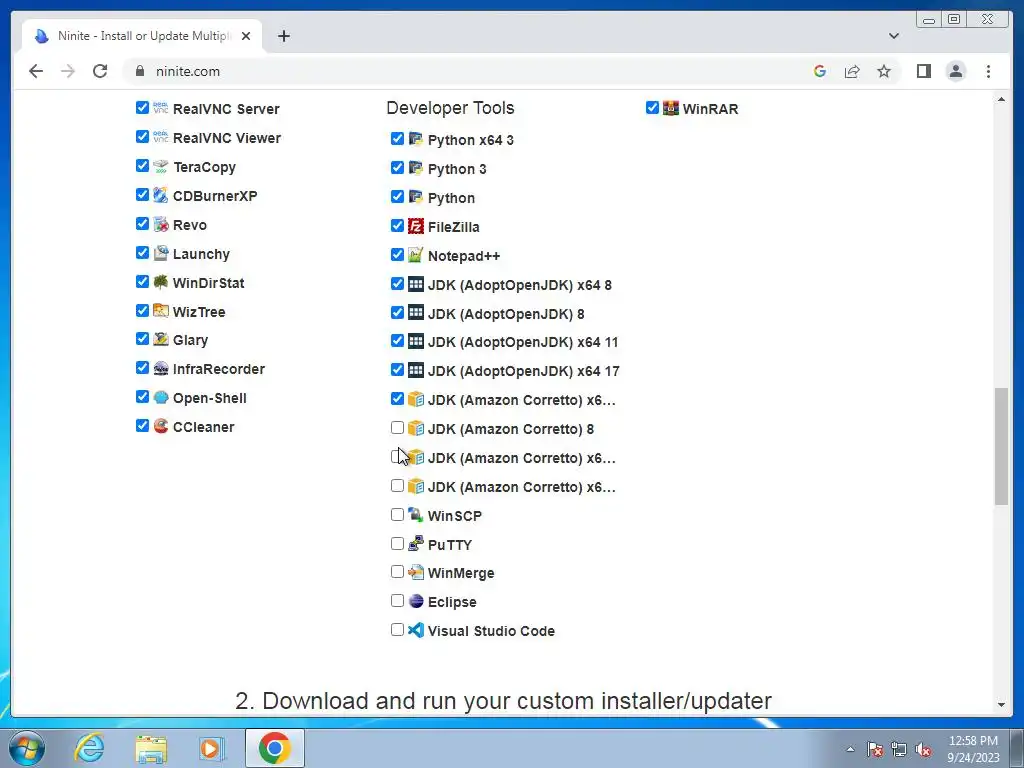Close the Ninite tab
The width and height of the screenshot is (1024, 768).
pyautogui.click(x=246, y=36)
